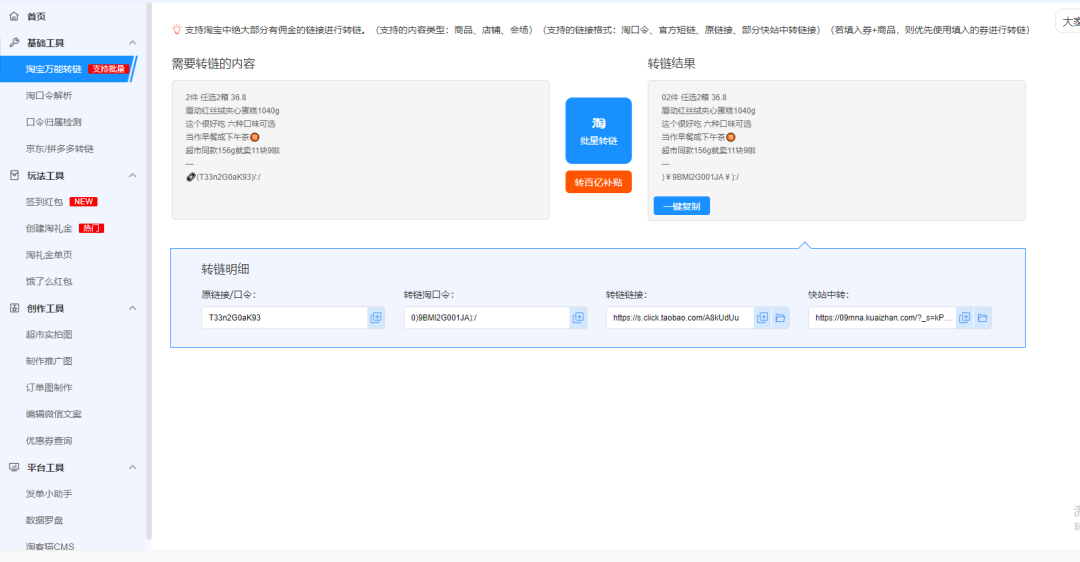Collapse the 创作工具 section chevron
The height and width of the screenshot is (562, 1080).
point(133,308)
